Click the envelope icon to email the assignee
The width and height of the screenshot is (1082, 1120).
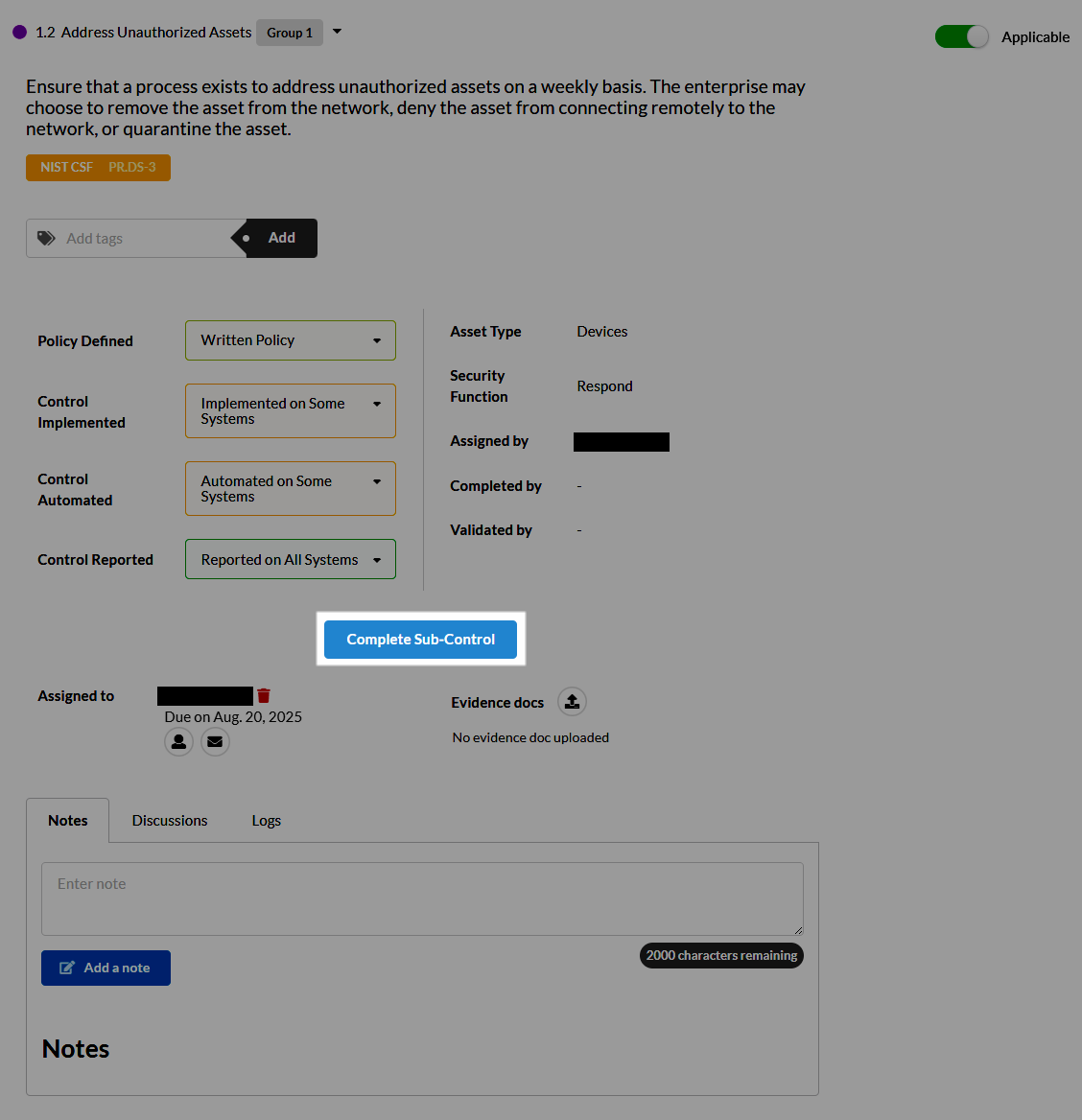(x=215, y=741)
